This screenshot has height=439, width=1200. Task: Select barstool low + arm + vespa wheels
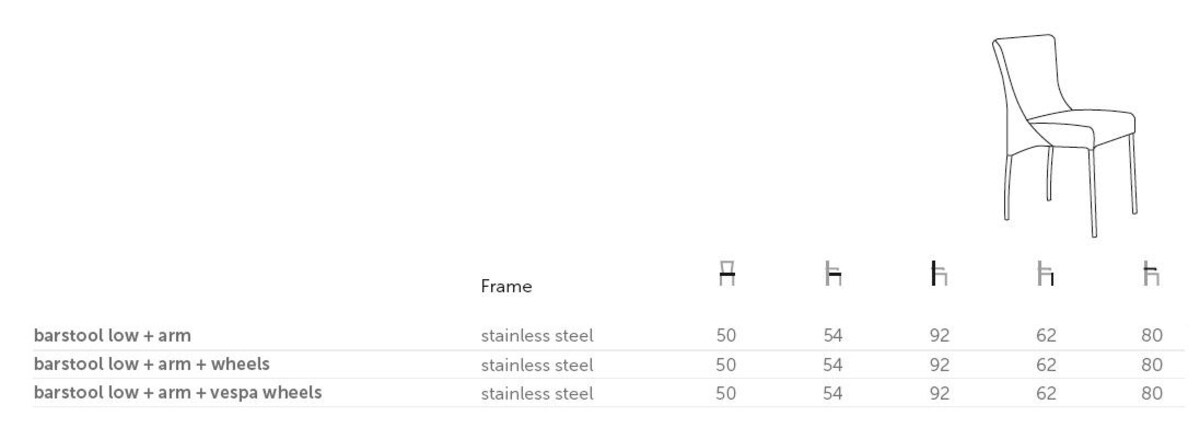(608, 393)
